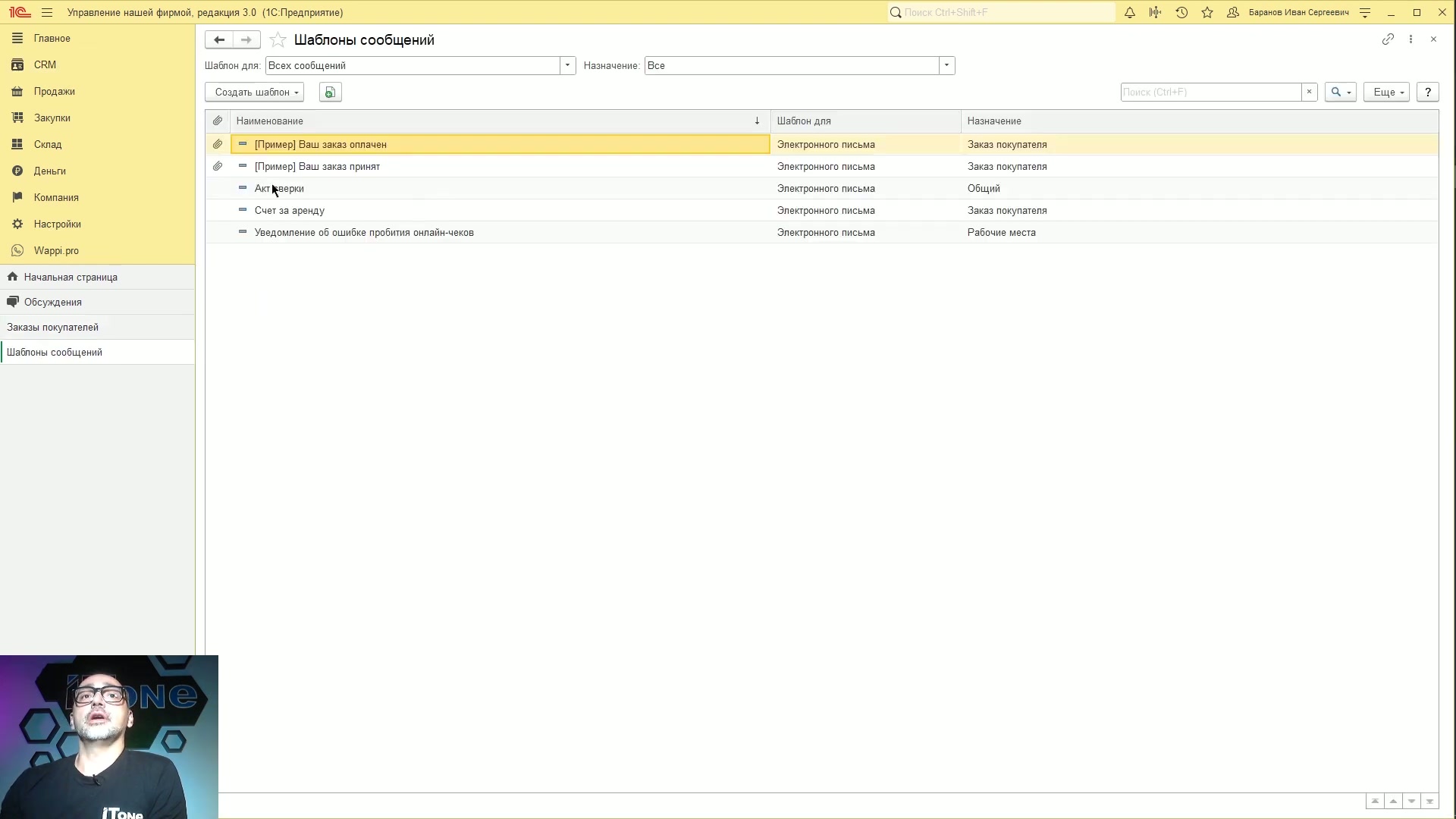Viewport: 1456px width, 819px height.
Task: Expand the Назначение dropdown
Action: click(x=946, y=66)
